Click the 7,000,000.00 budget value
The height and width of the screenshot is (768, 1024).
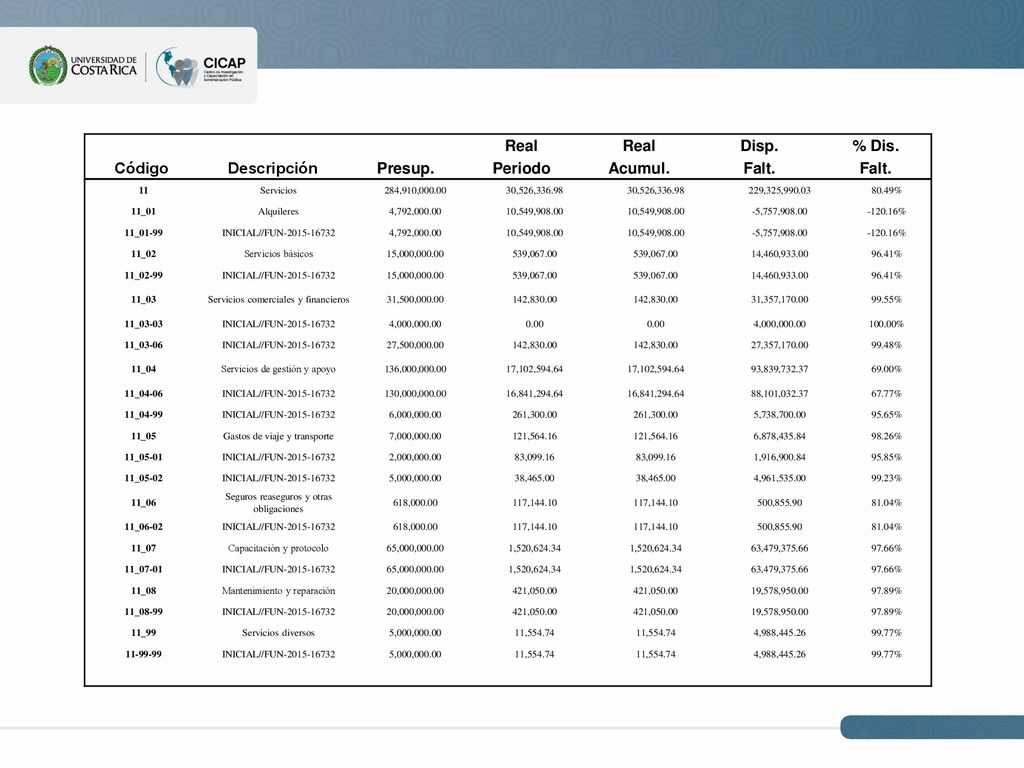(x=415, y=436)
